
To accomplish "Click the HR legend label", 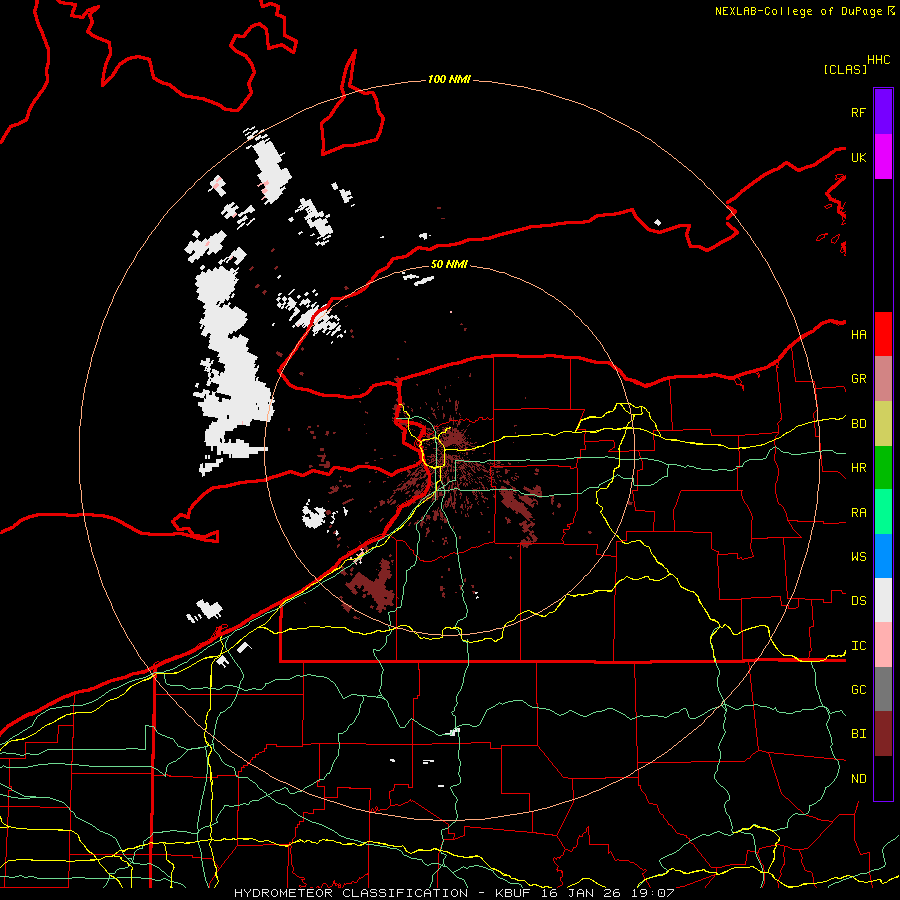I will click(859, 468).
